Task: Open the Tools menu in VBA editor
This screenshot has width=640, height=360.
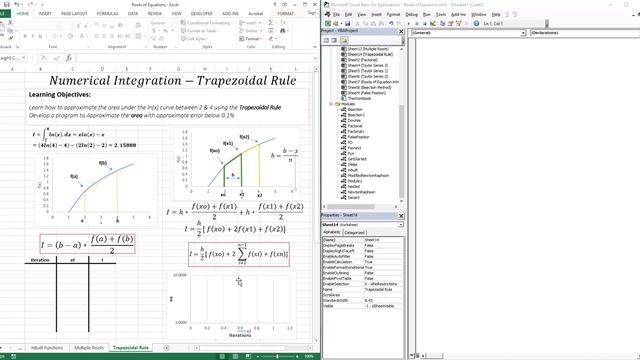Action: (x=441, y=14)
